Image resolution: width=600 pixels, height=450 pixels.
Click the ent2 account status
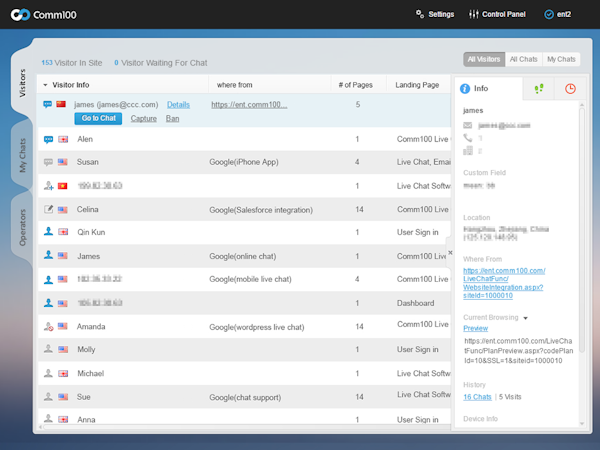click(x=558, y=14)
